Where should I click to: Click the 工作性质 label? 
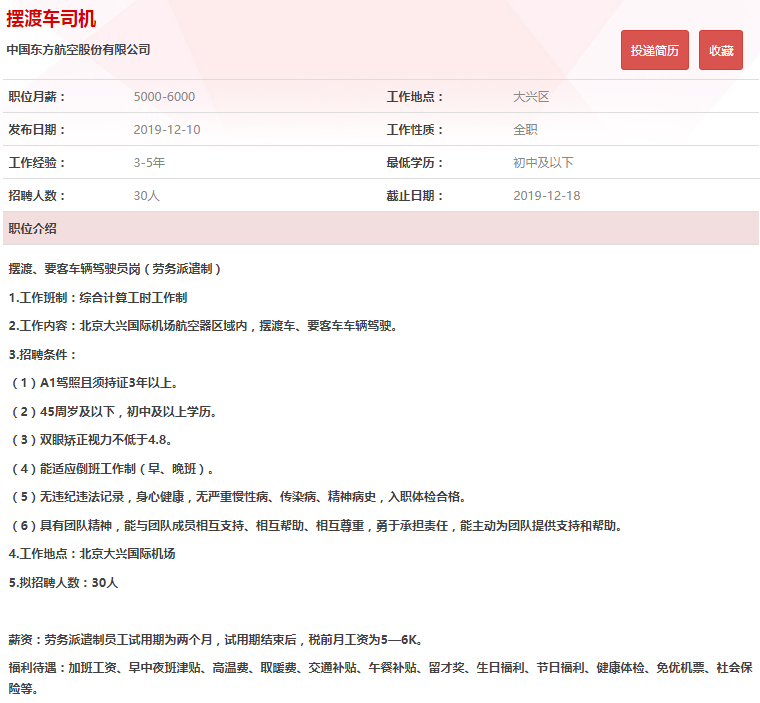pyautogui.click(x=415, y=129)
